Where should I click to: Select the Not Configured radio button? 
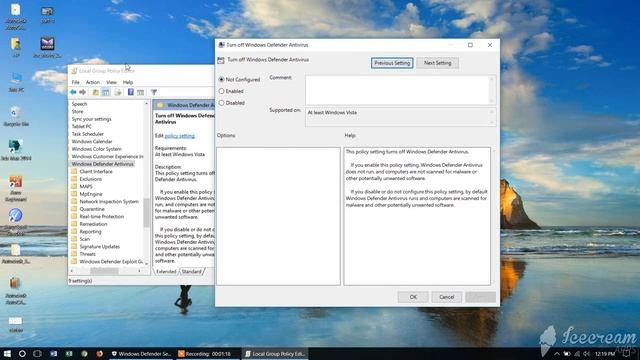pos(222,80)
